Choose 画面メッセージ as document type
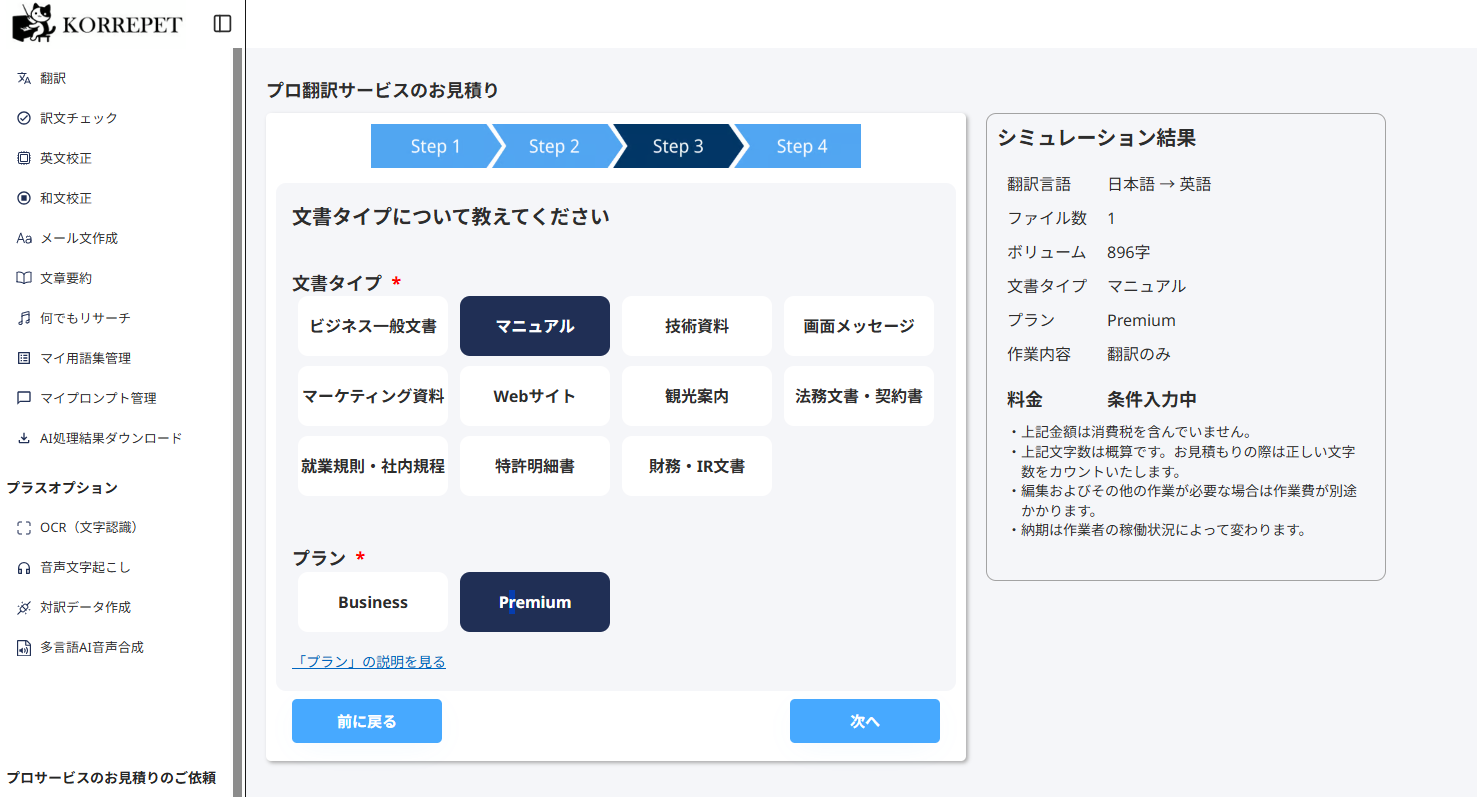 (859, 326)
